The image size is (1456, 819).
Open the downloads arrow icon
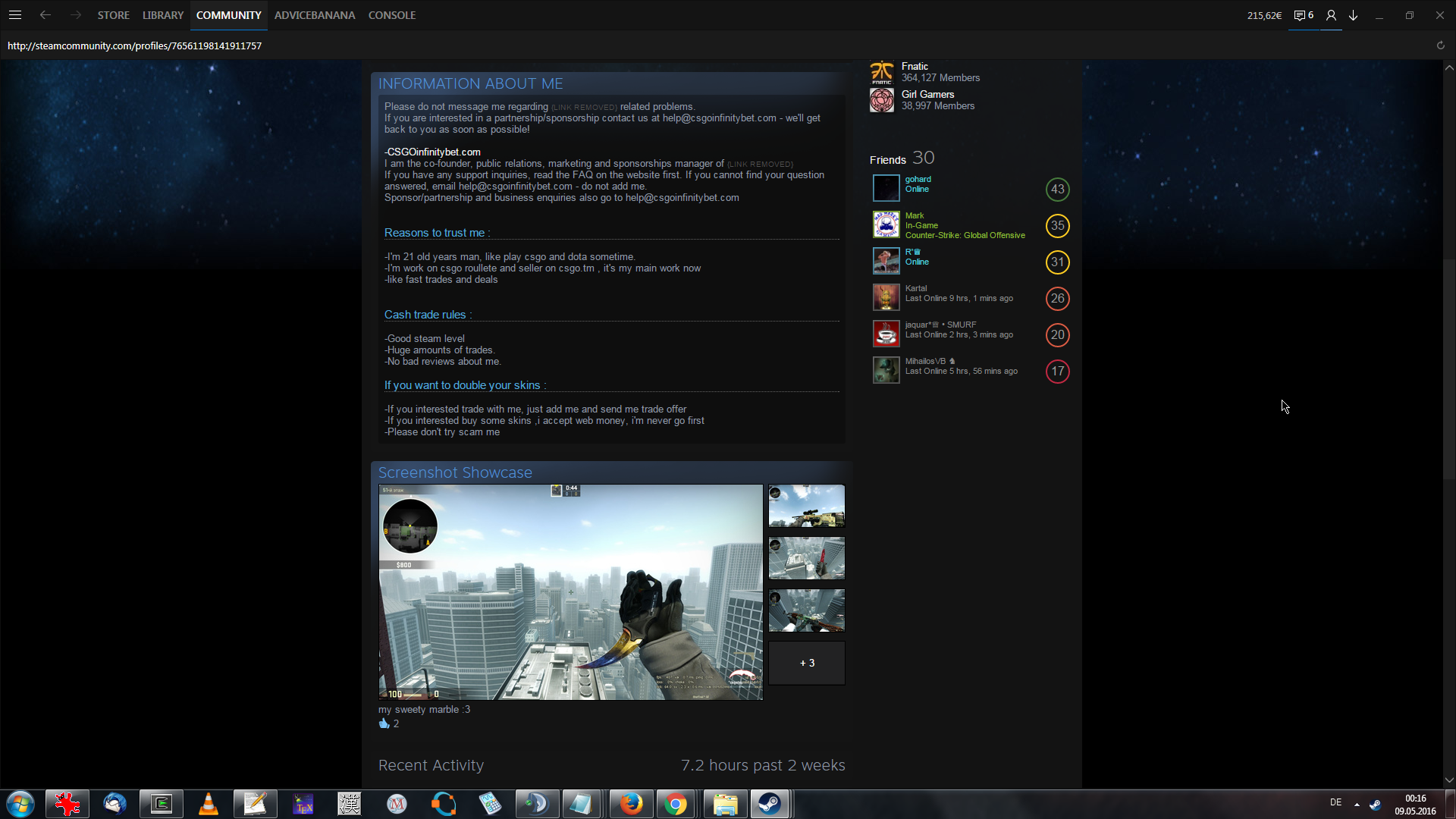(x=1353, y=15)
